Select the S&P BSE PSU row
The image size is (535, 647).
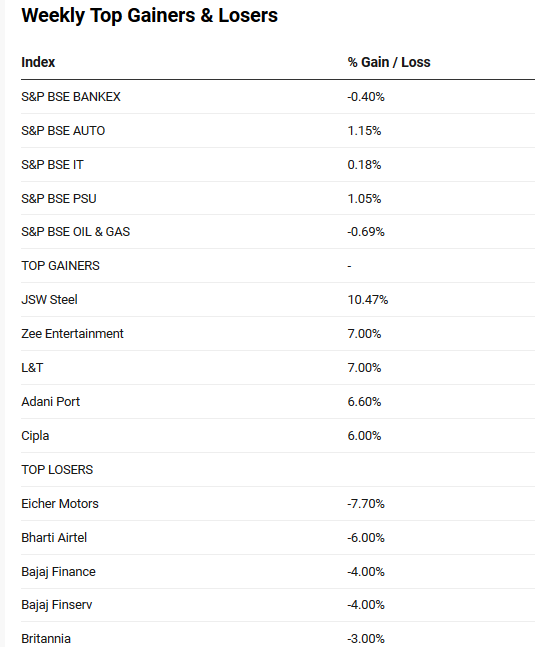click(x=278, y=198)
